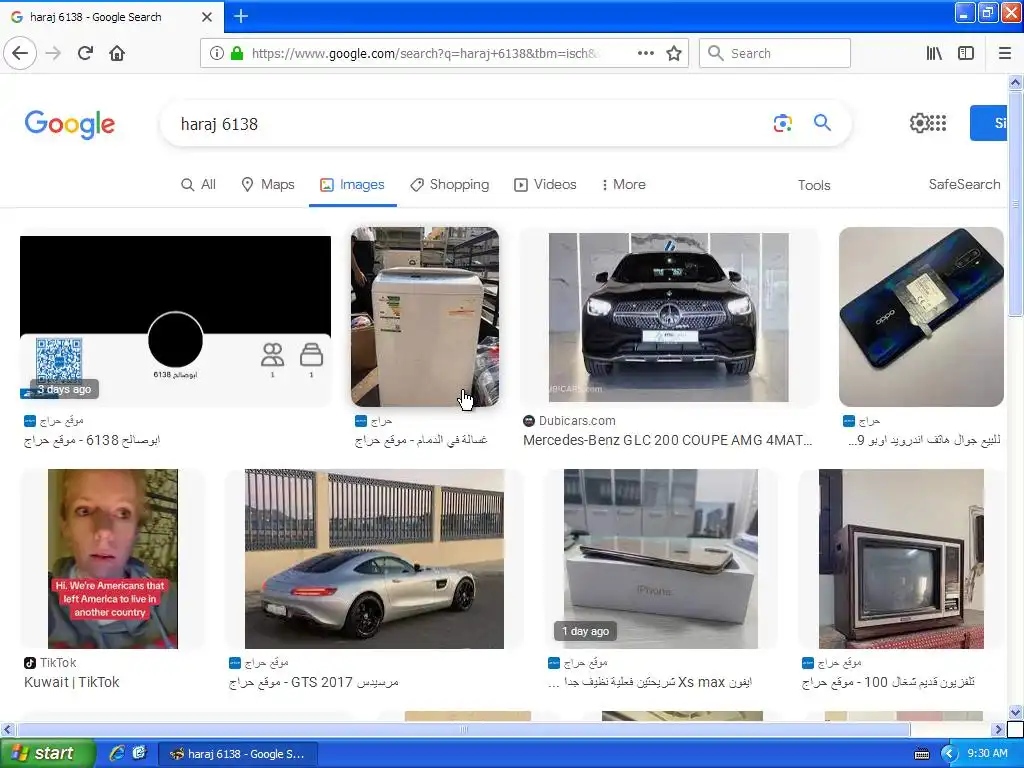Go back with the browser back arrow

[x=20, y=53]
